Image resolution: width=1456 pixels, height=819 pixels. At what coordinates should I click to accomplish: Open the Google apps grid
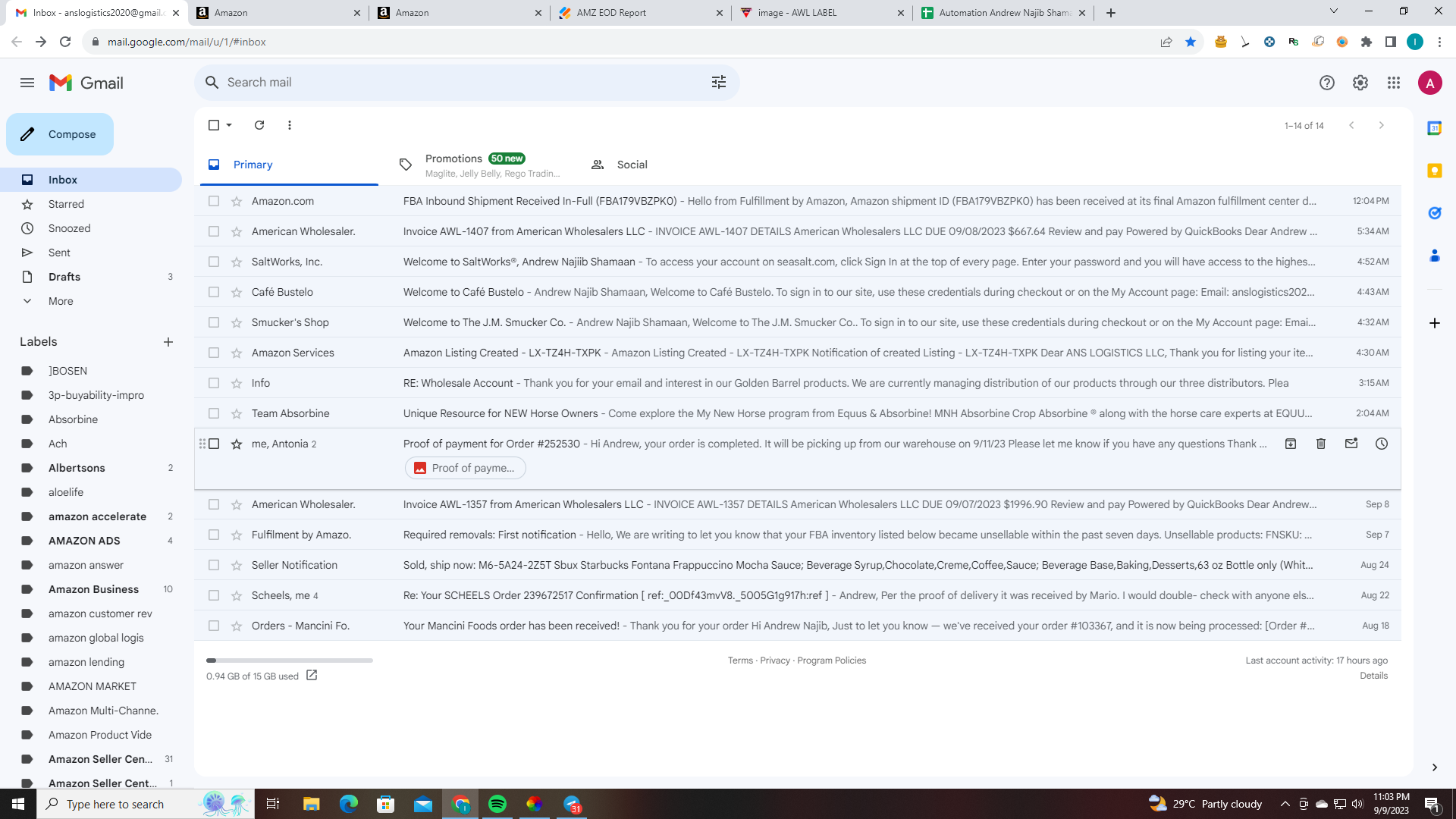1394,83
